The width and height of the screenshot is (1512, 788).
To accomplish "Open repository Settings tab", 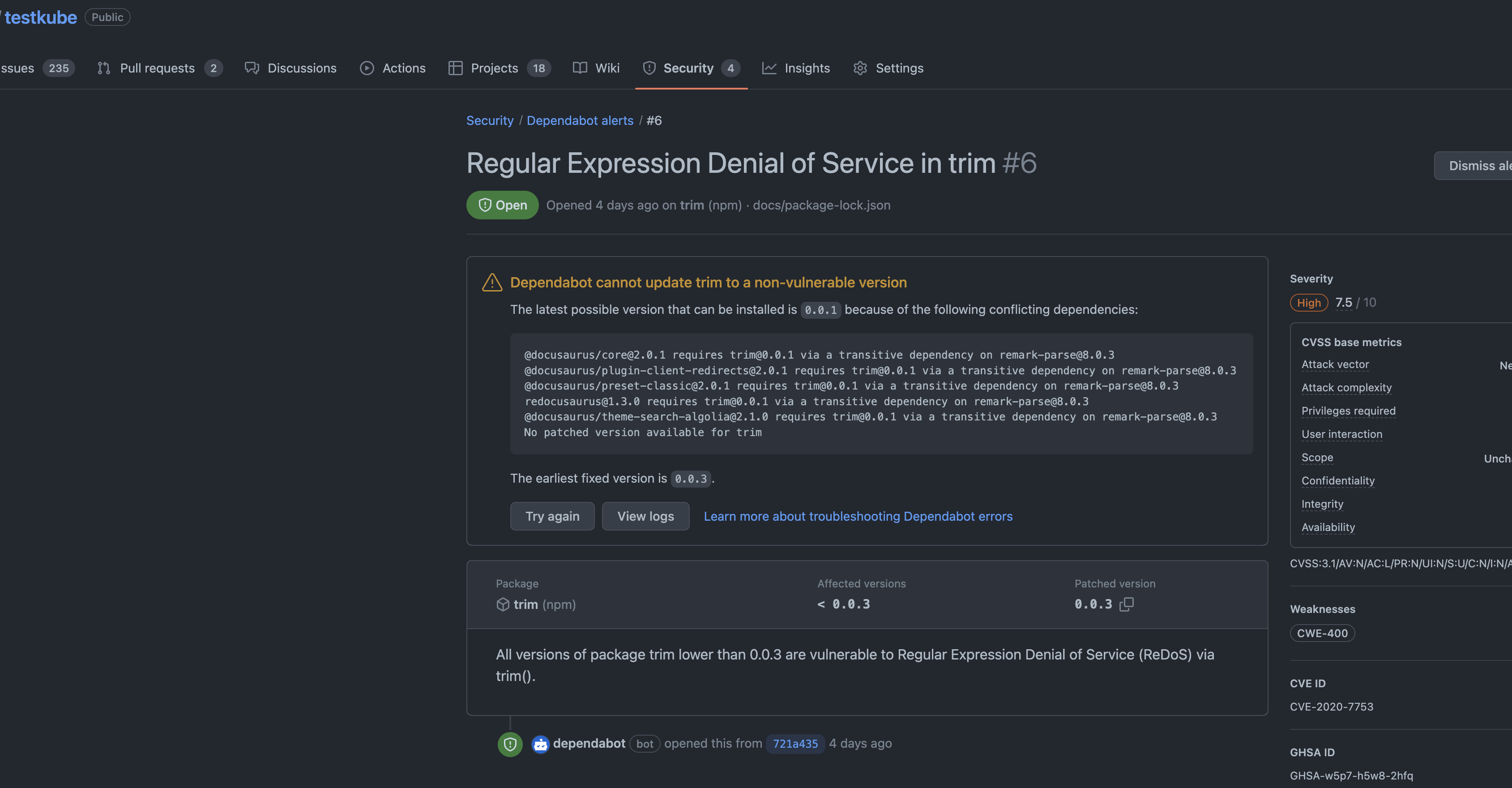I will (x=888, y=68).
